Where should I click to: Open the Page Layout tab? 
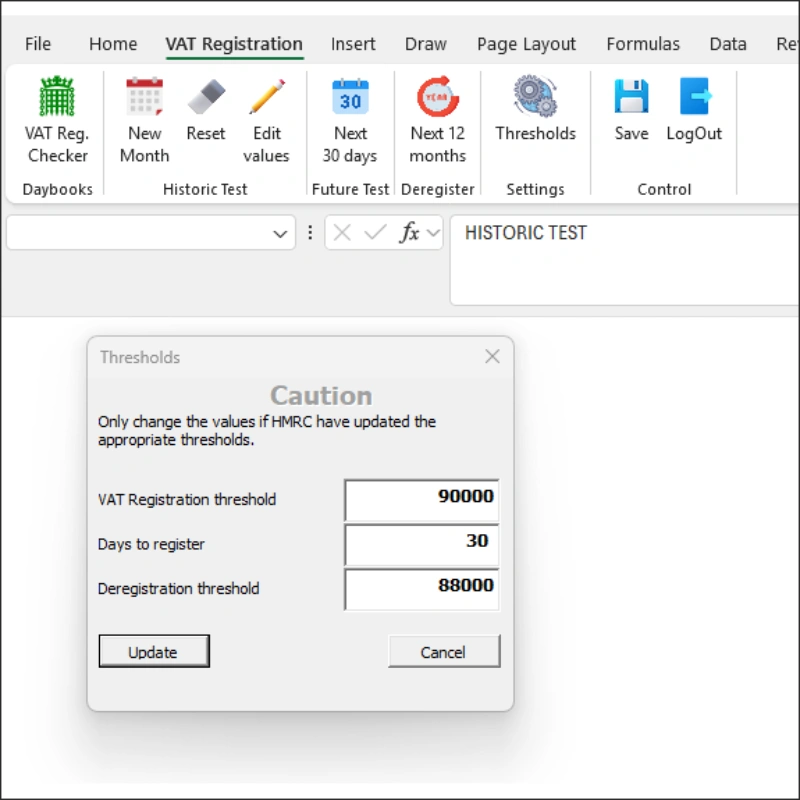[x=526, y=44]
